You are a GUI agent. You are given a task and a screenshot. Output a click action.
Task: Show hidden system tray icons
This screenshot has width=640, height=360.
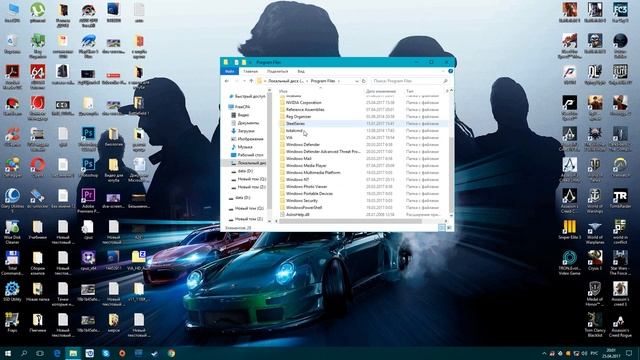[544, 353]
